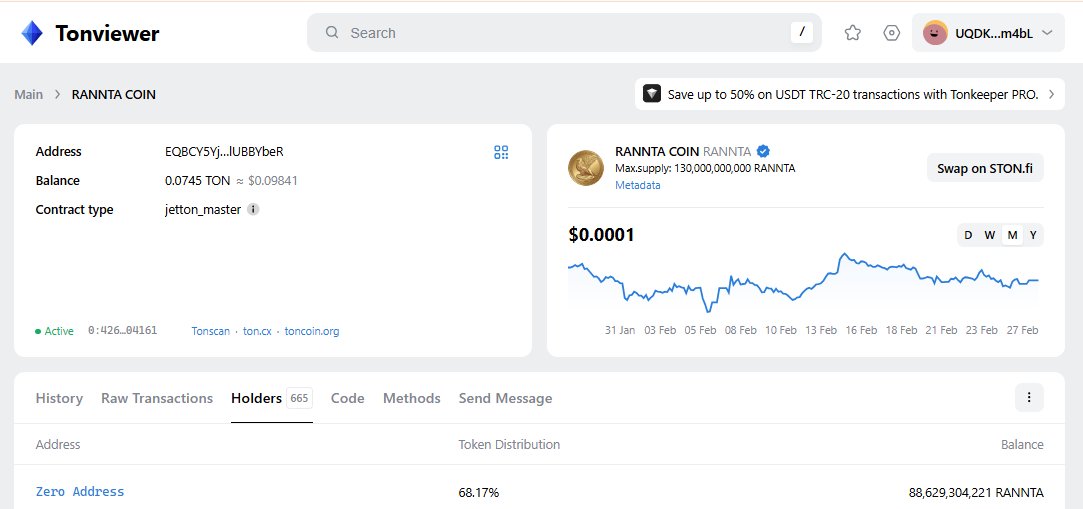Viewport: 1083px width, 509px height.
Task: Open the Tonkeeper PRO banner chevron
Action: pos(1051,94)
